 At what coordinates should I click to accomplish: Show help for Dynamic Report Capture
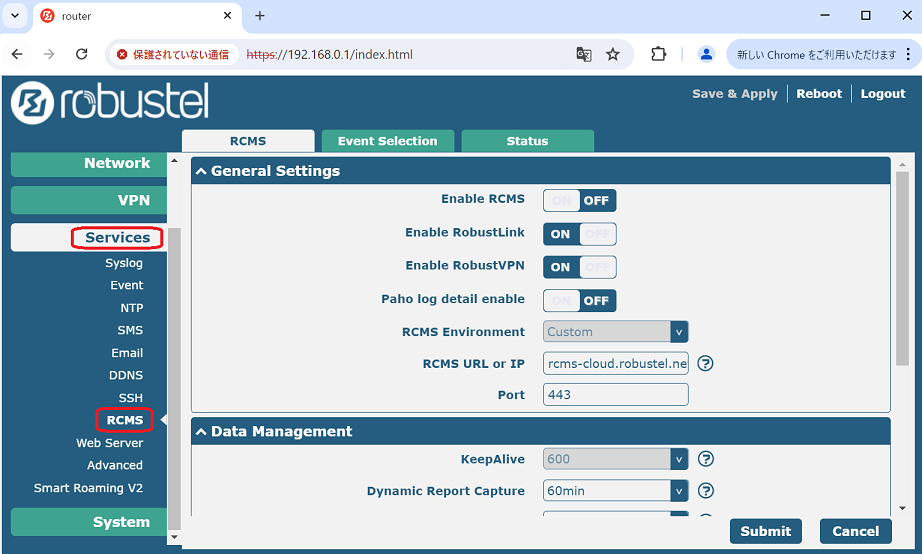pos(706,490)
